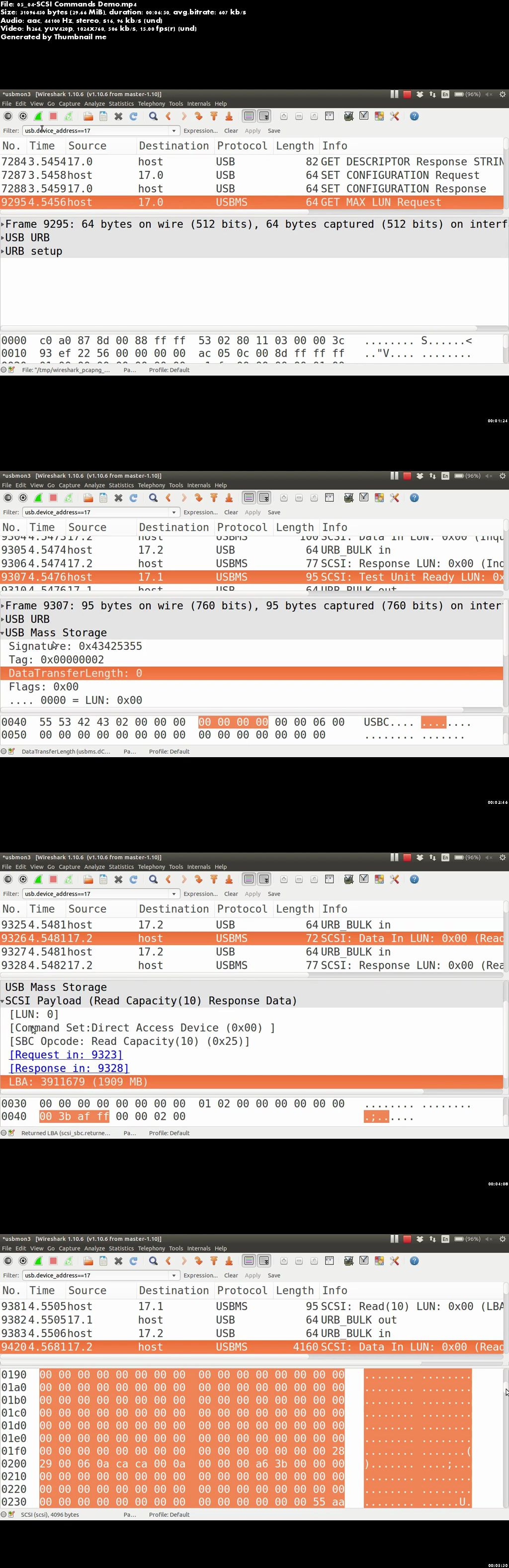In the packet 9307 window, click the go-back arrow

click(169, 498)
